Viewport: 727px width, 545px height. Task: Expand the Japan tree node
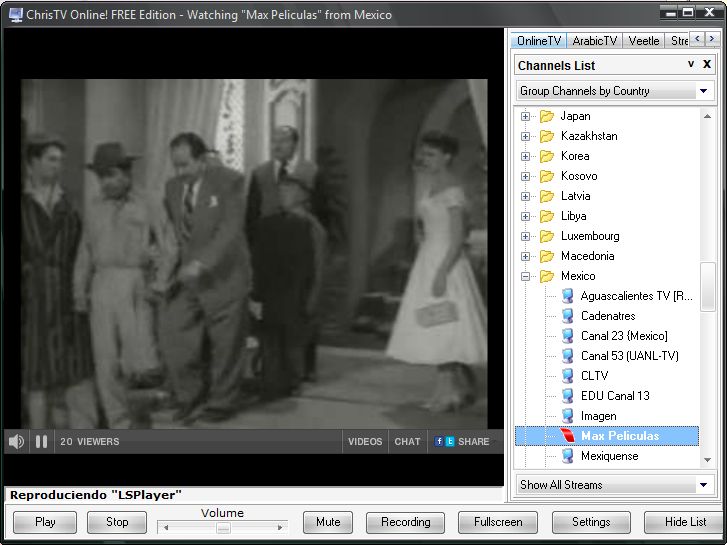point(525,116)
